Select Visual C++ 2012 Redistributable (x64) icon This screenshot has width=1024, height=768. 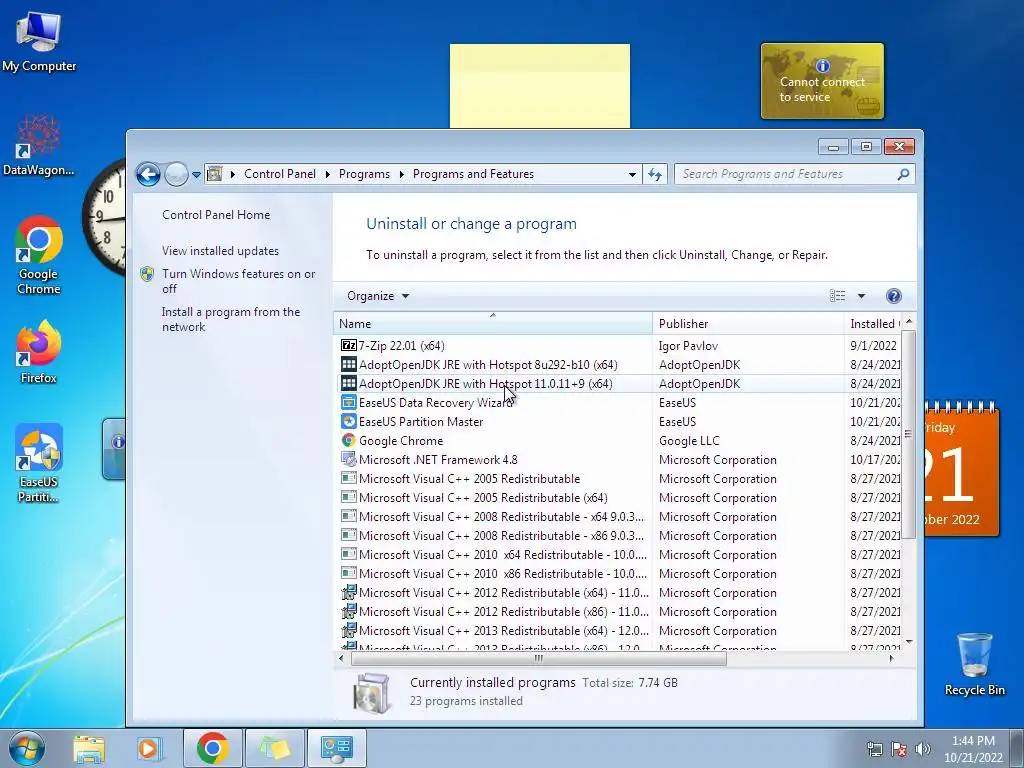coord(349,592)
